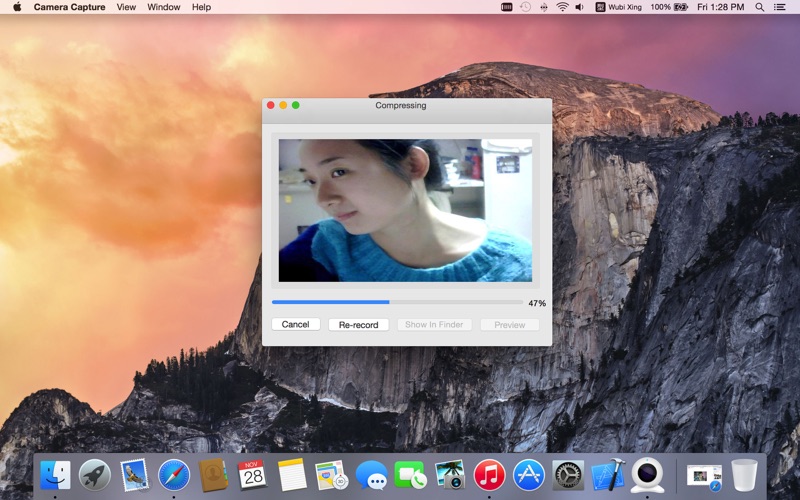Cancel the compressing process
Viewport: 800px width, 500px height.
click(x=295, y=324)
